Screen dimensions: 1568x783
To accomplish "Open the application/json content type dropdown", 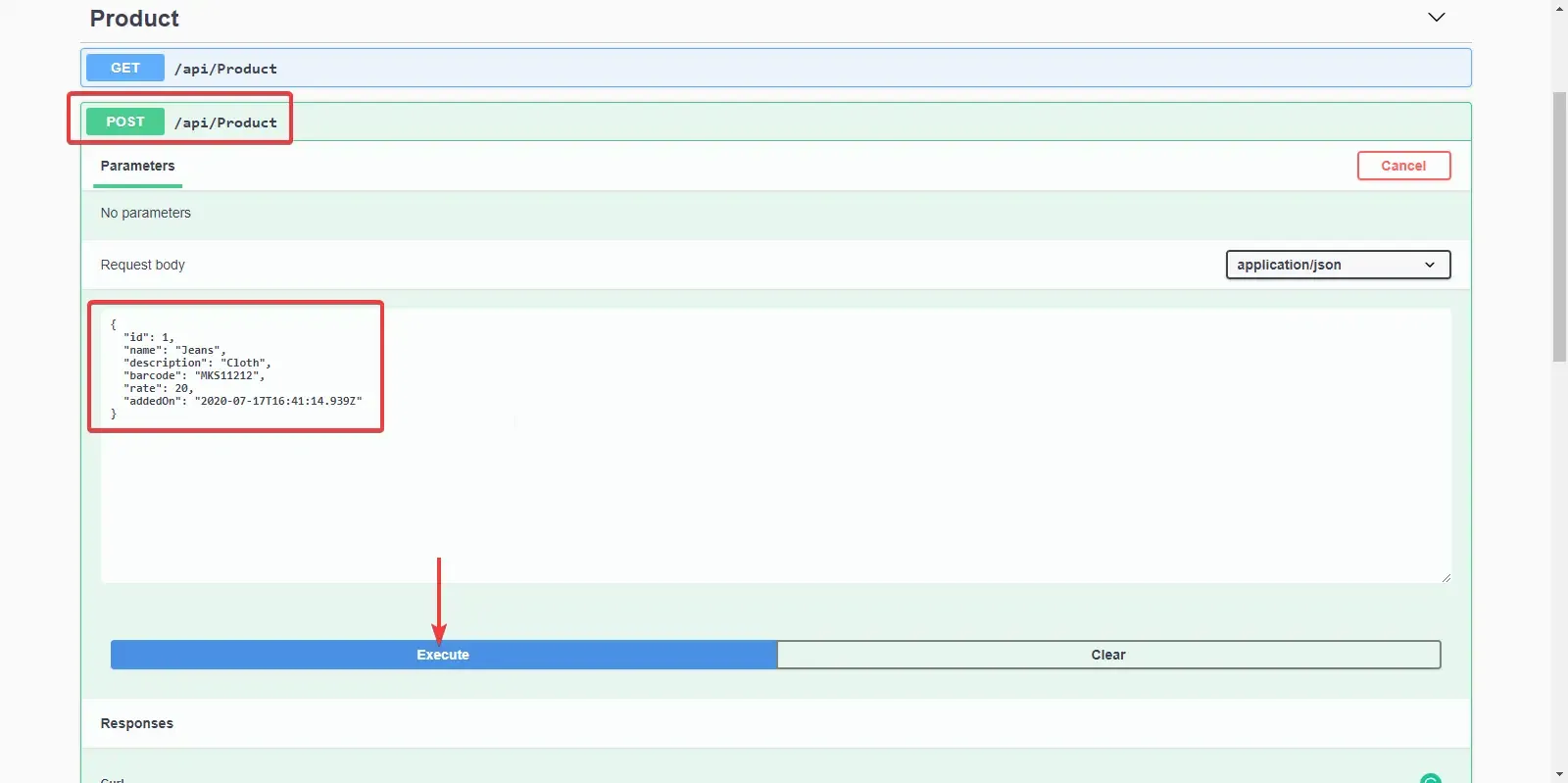I will tap(1338, 265).
